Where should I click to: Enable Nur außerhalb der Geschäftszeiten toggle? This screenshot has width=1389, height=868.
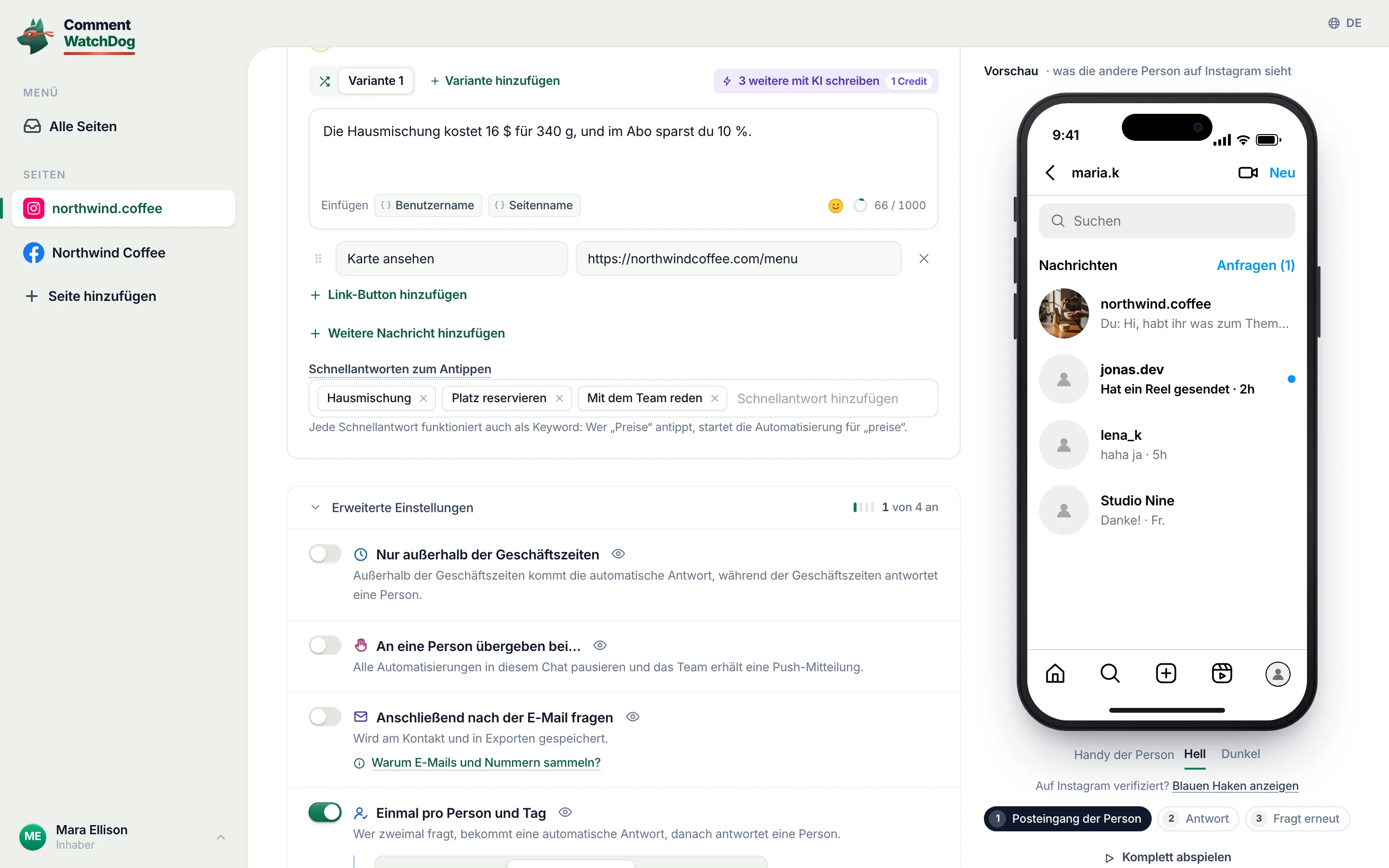click(x=325, y=554)
